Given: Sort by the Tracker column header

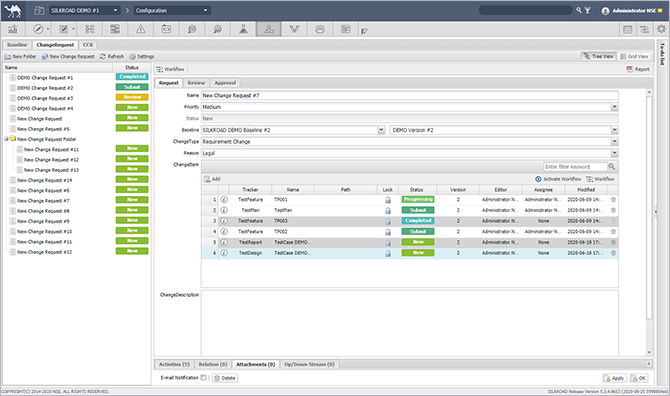Looking at the screenshot, I should [250, 190].
